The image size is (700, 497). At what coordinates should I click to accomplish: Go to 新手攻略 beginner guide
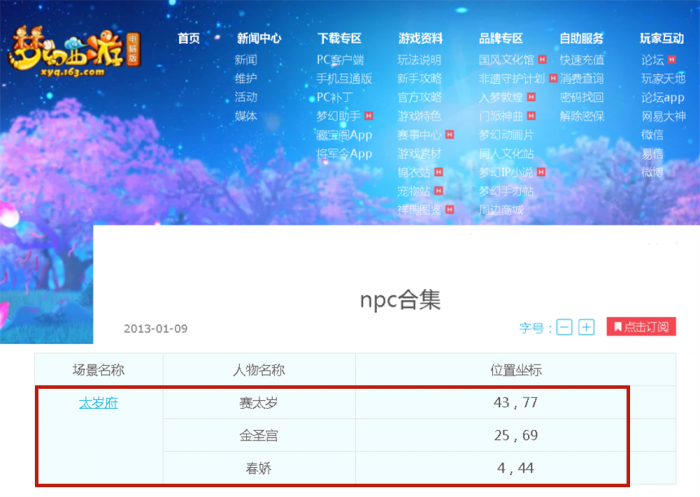[x=419, y=79]
